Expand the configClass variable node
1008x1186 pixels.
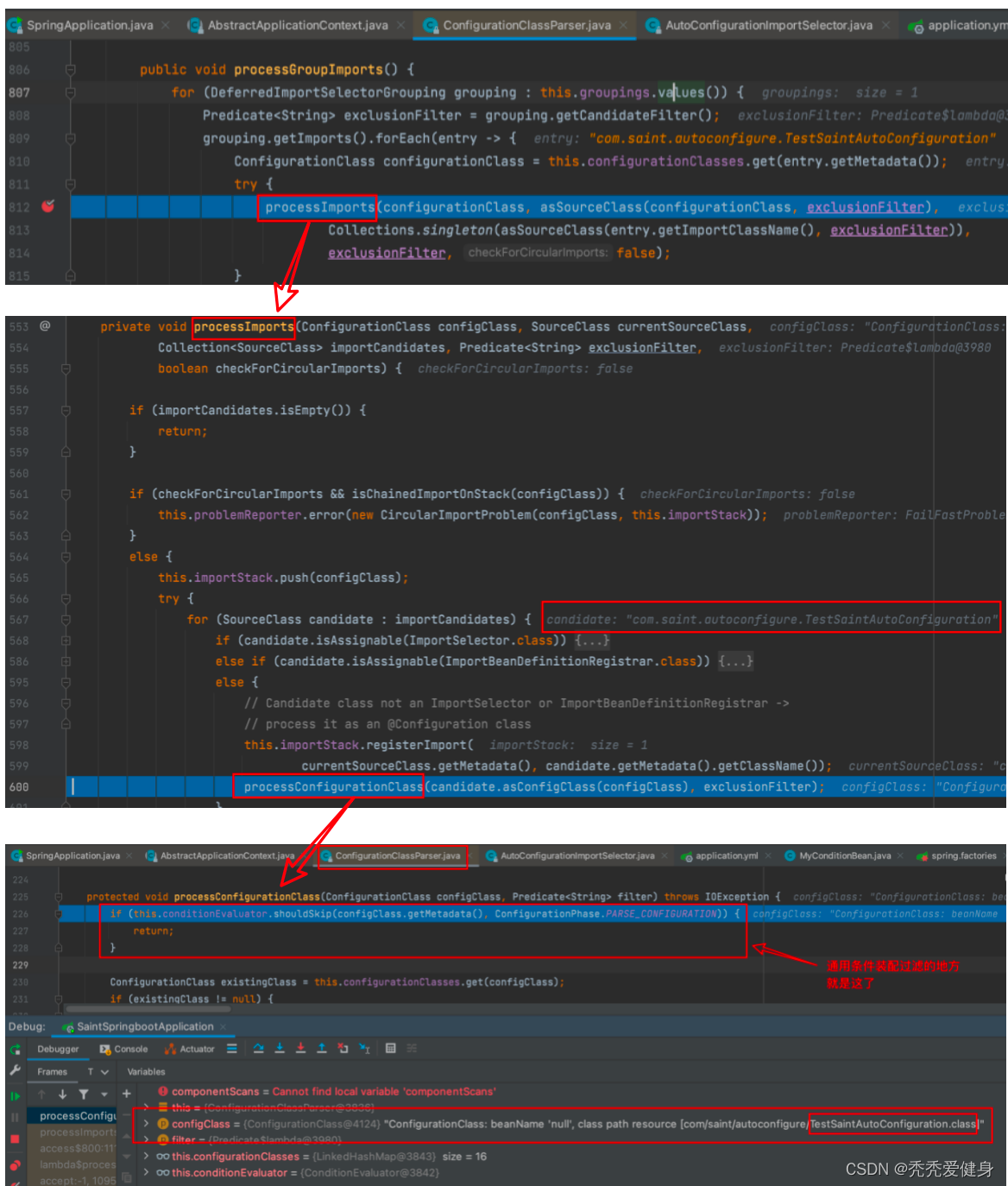click(x=146, y=1124)
